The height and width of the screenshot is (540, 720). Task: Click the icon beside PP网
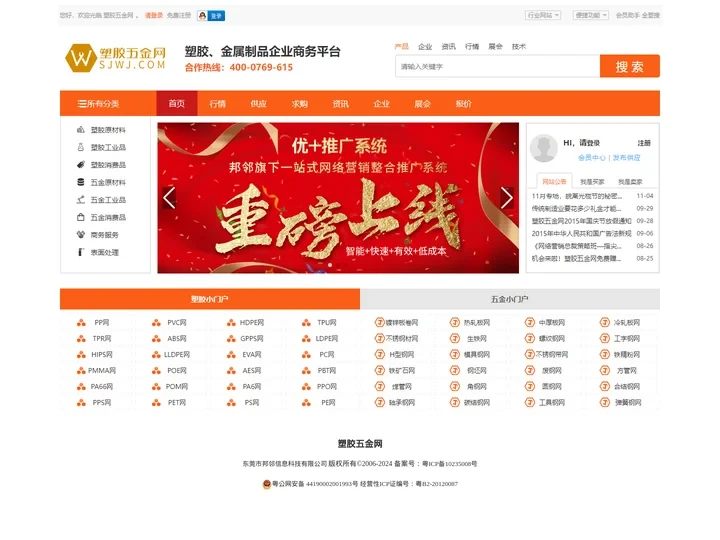(x=81, y=323)
